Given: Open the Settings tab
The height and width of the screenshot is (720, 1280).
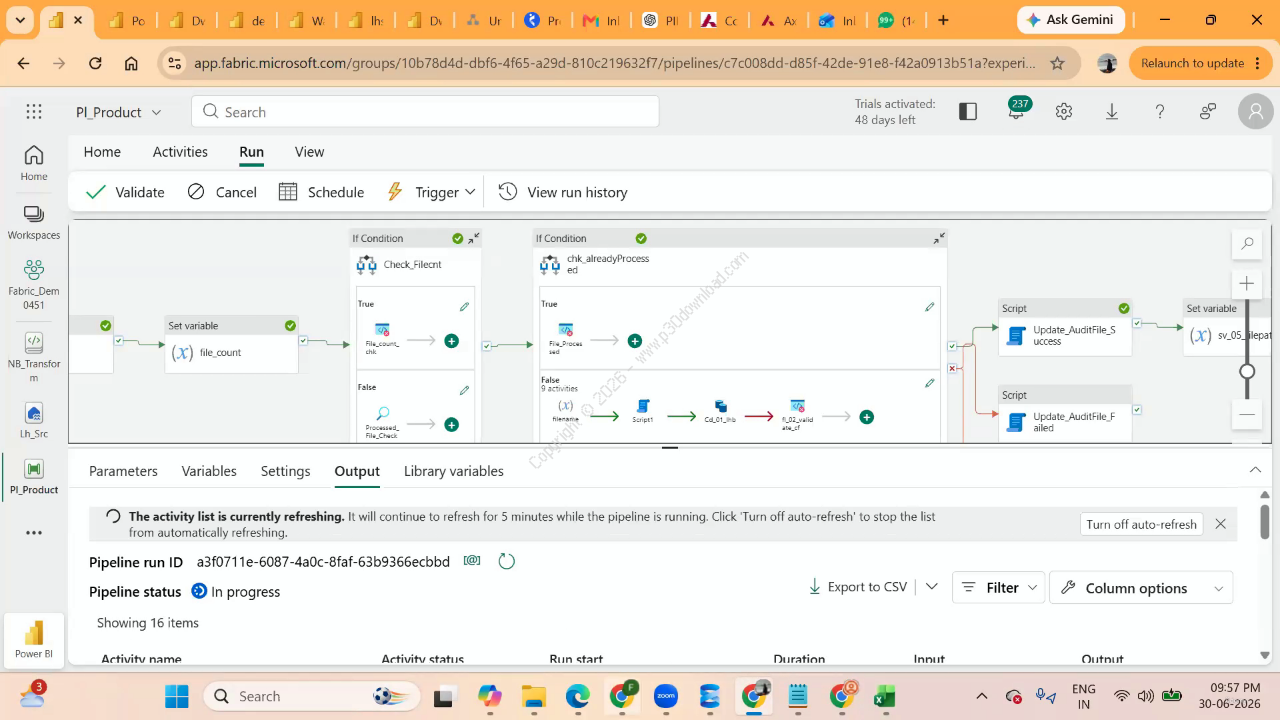Looking at the screenshot, I should [x=285, y=471].
